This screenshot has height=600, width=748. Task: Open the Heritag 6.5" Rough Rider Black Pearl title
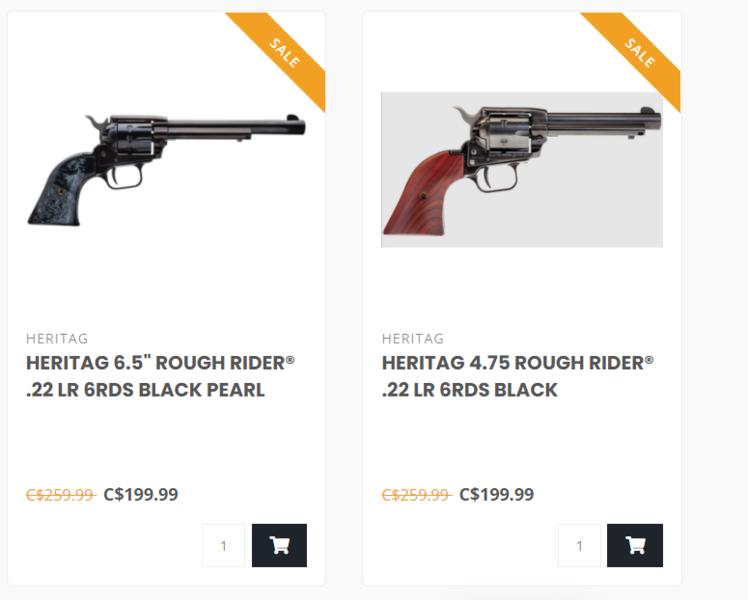[x=160, y=376]
